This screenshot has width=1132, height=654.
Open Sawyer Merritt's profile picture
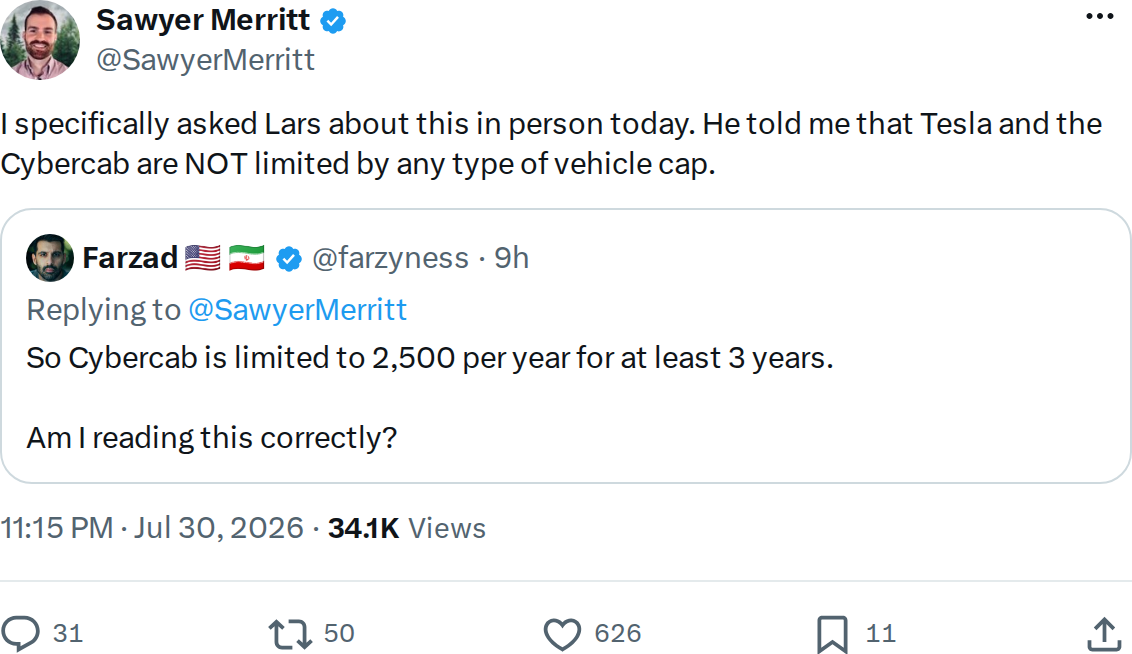click(40, 40)
